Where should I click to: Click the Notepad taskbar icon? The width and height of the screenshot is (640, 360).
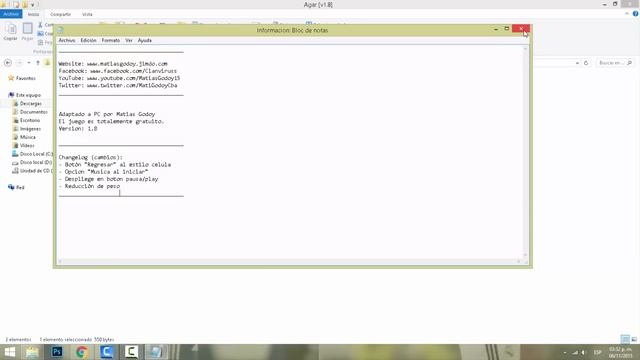click(x=156, y=352)
